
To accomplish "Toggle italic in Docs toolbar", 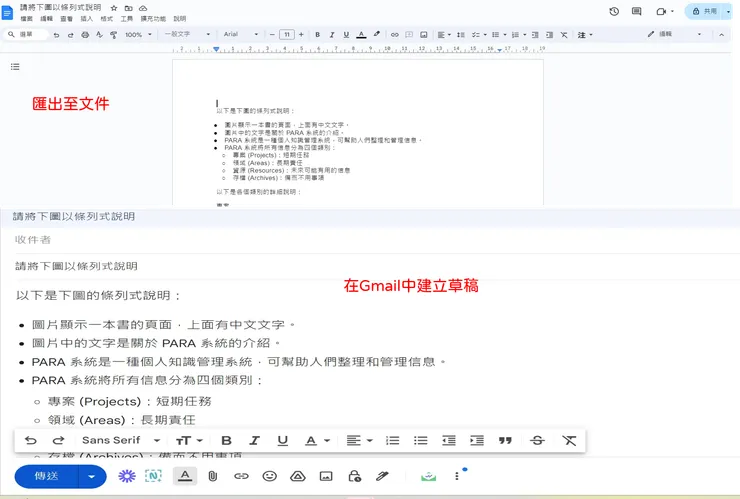I will pos(332,34).
